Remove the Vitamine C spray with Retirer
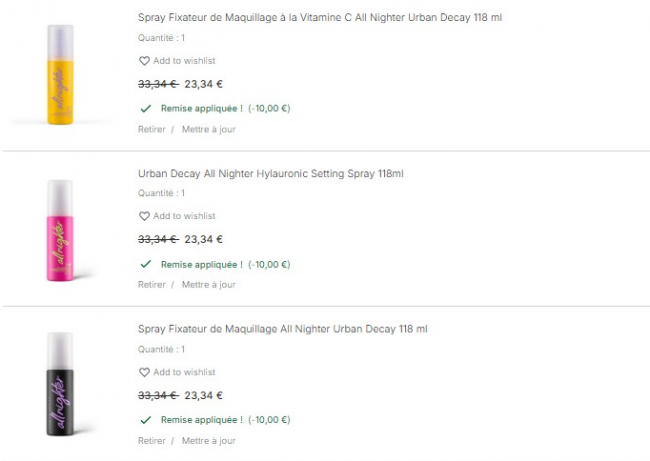Screen dimensions: 650x461 point(152,129)
